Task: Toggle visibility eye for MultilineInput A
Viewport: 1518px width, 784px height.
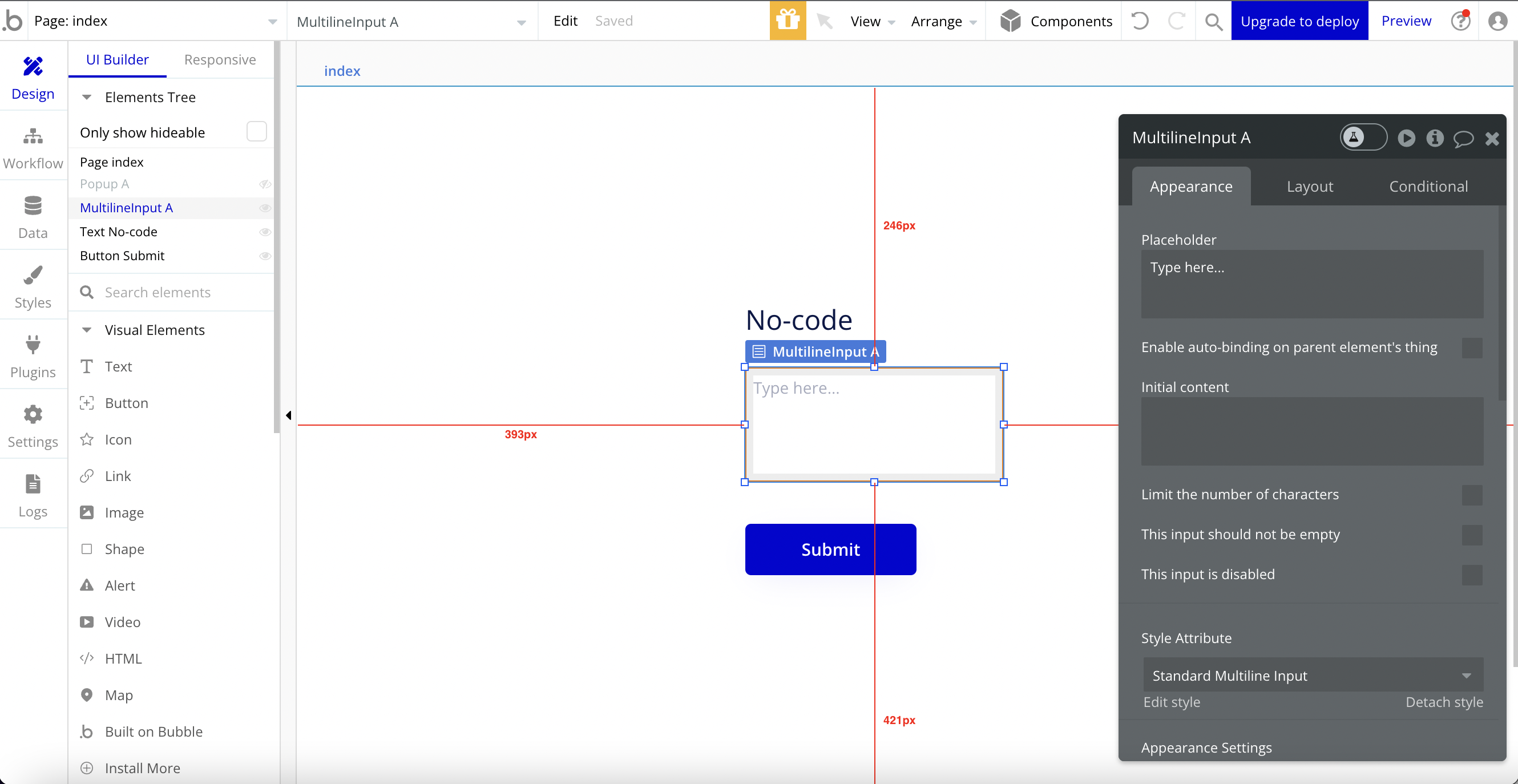Action: pyautogui.click(x=265, y=208)
